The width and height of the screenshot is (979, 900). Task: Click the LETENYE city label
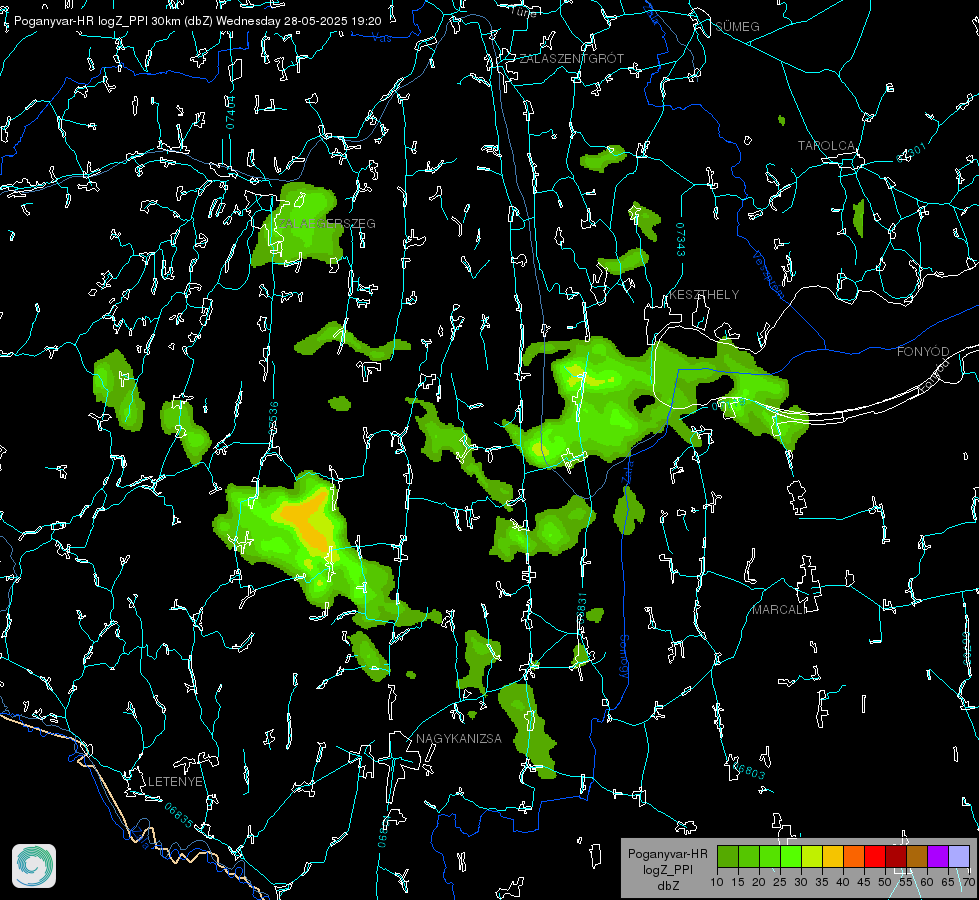175,781
